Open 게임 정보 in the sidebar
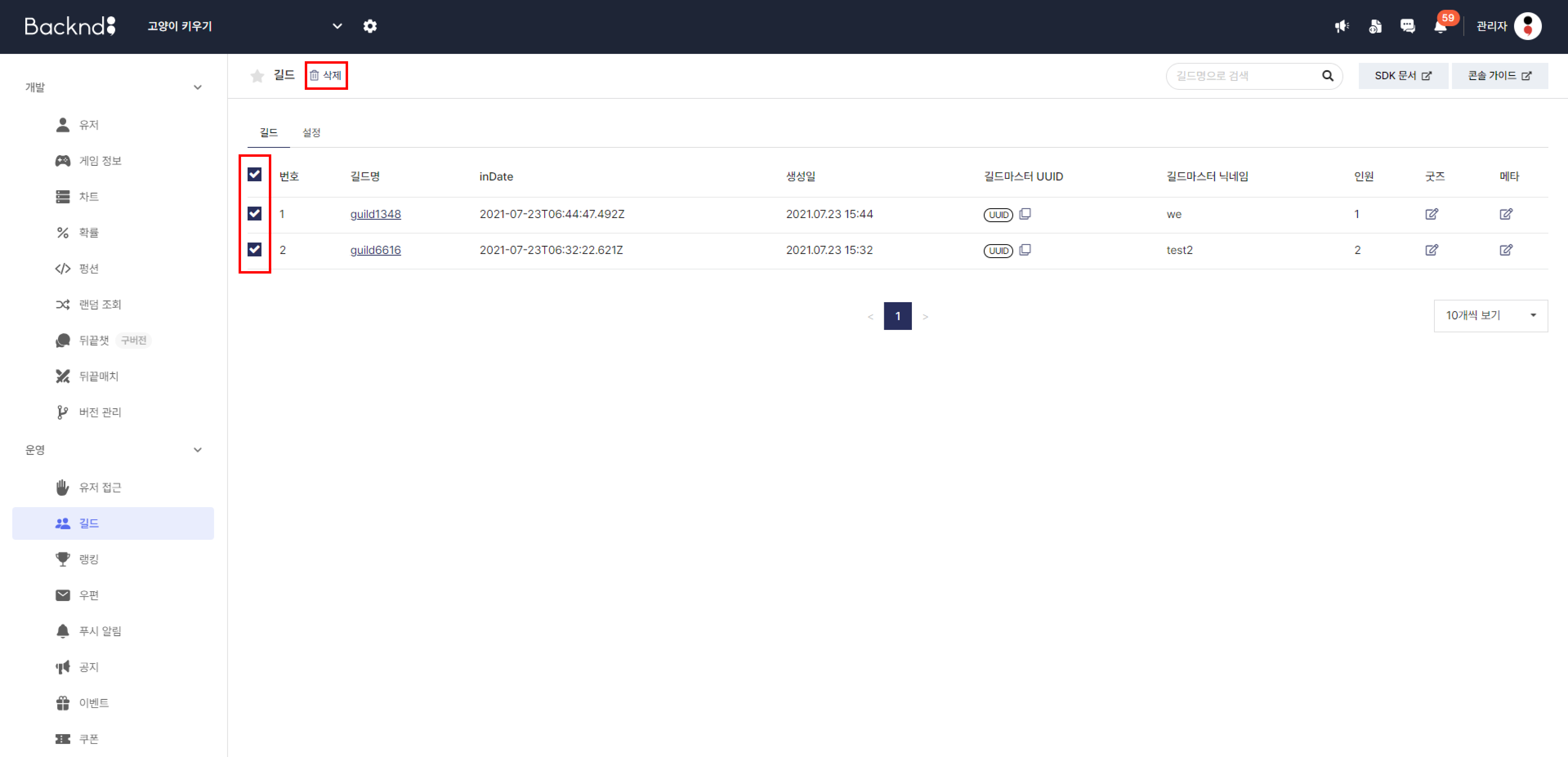The height and width of the screenshot is (757, 1568). click(x=113, y=161)
